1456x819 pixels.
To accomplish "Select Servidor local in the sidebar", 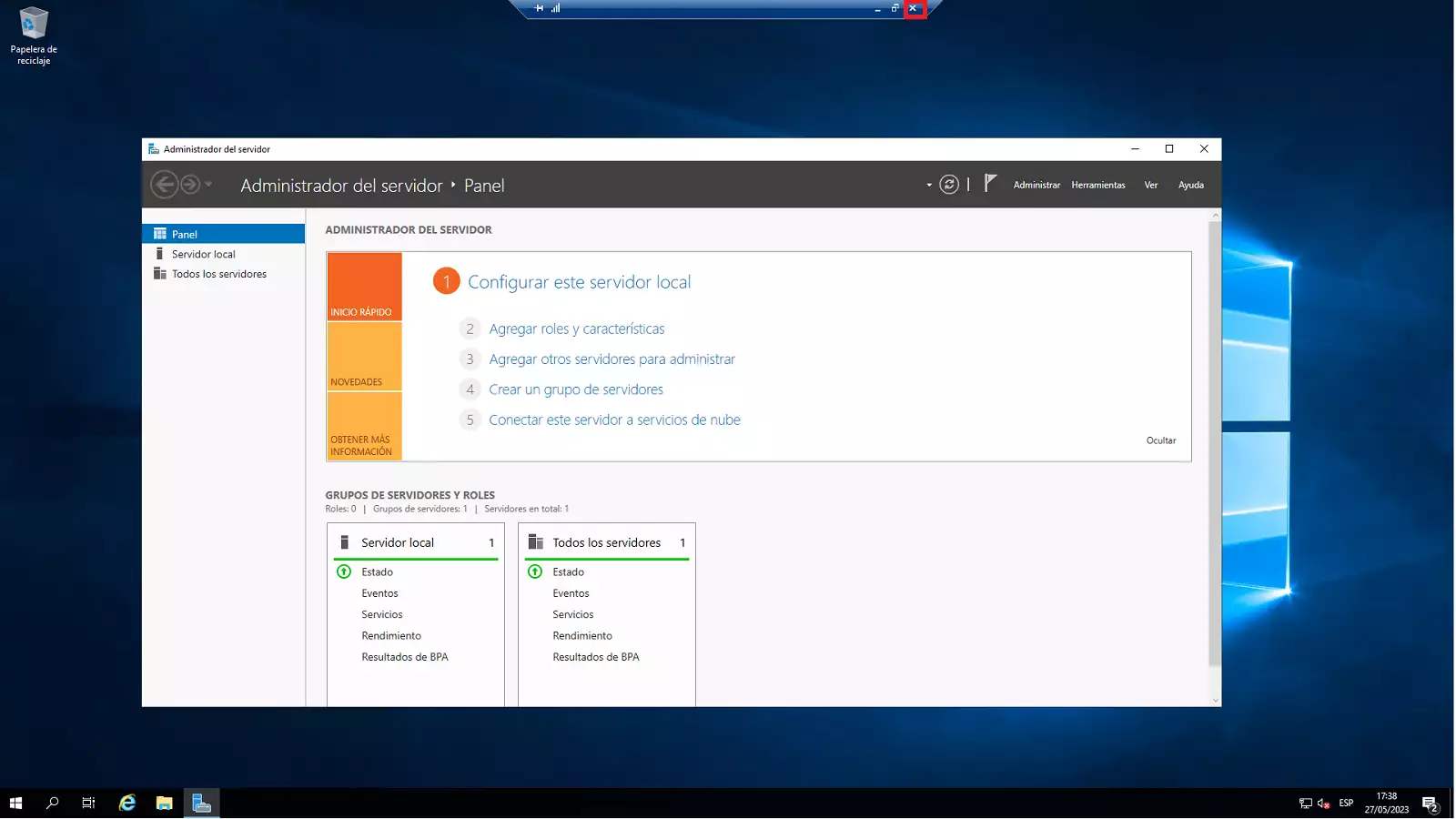I will click(x=203, y=255).
